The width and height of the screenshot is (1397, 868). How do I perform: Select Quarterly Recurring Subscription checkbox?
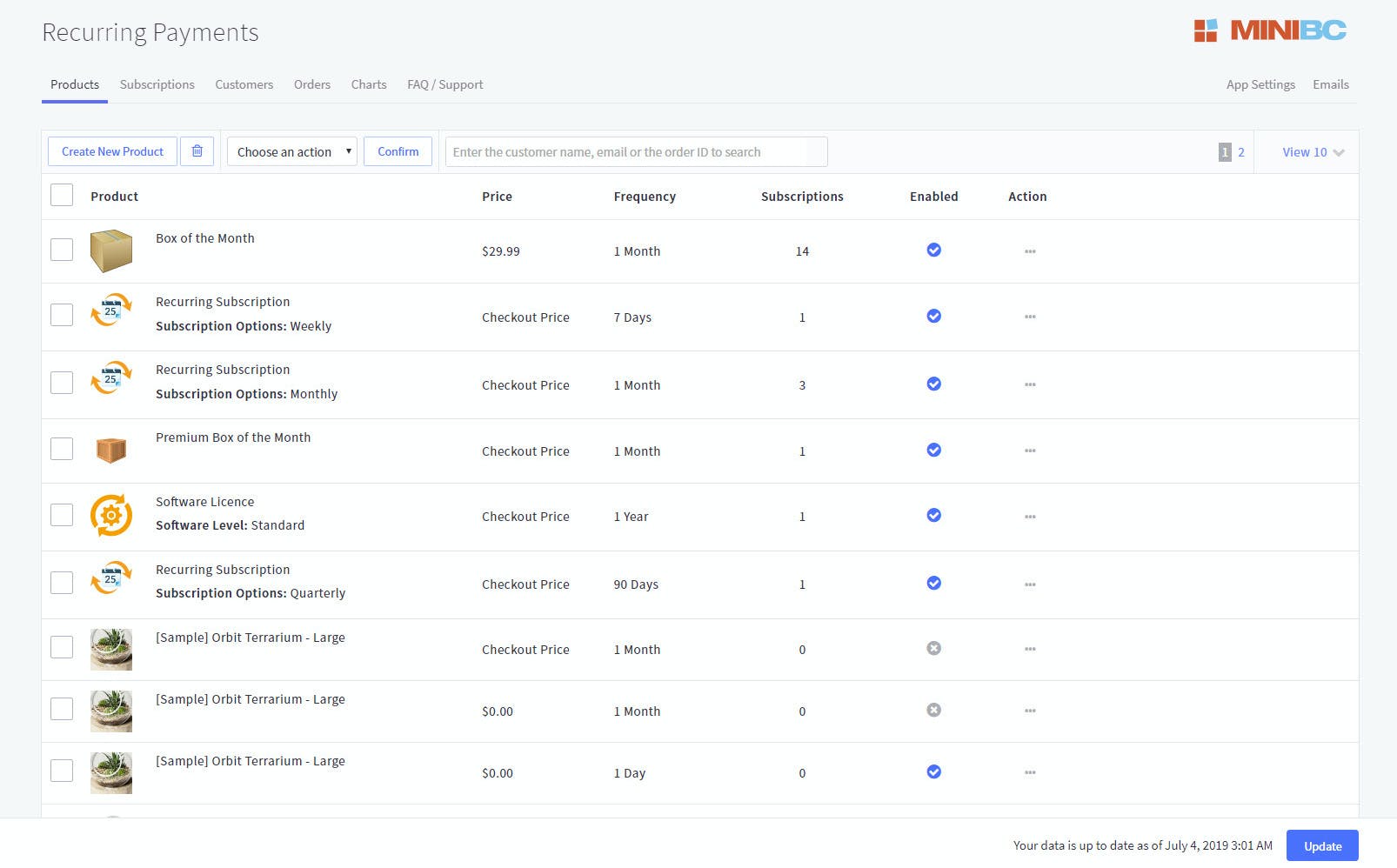click(x=62, y=583)
